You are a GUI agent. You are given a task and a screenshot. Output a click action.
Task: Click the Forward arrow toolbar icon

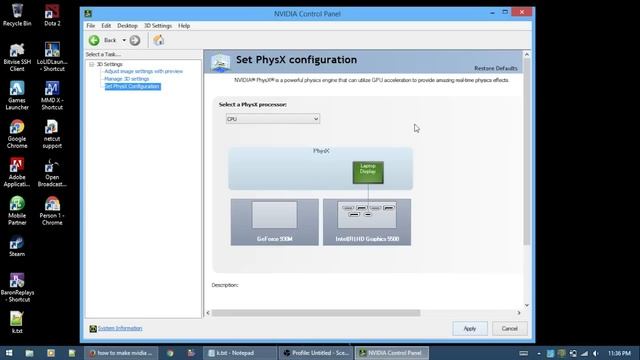(135, 40)
